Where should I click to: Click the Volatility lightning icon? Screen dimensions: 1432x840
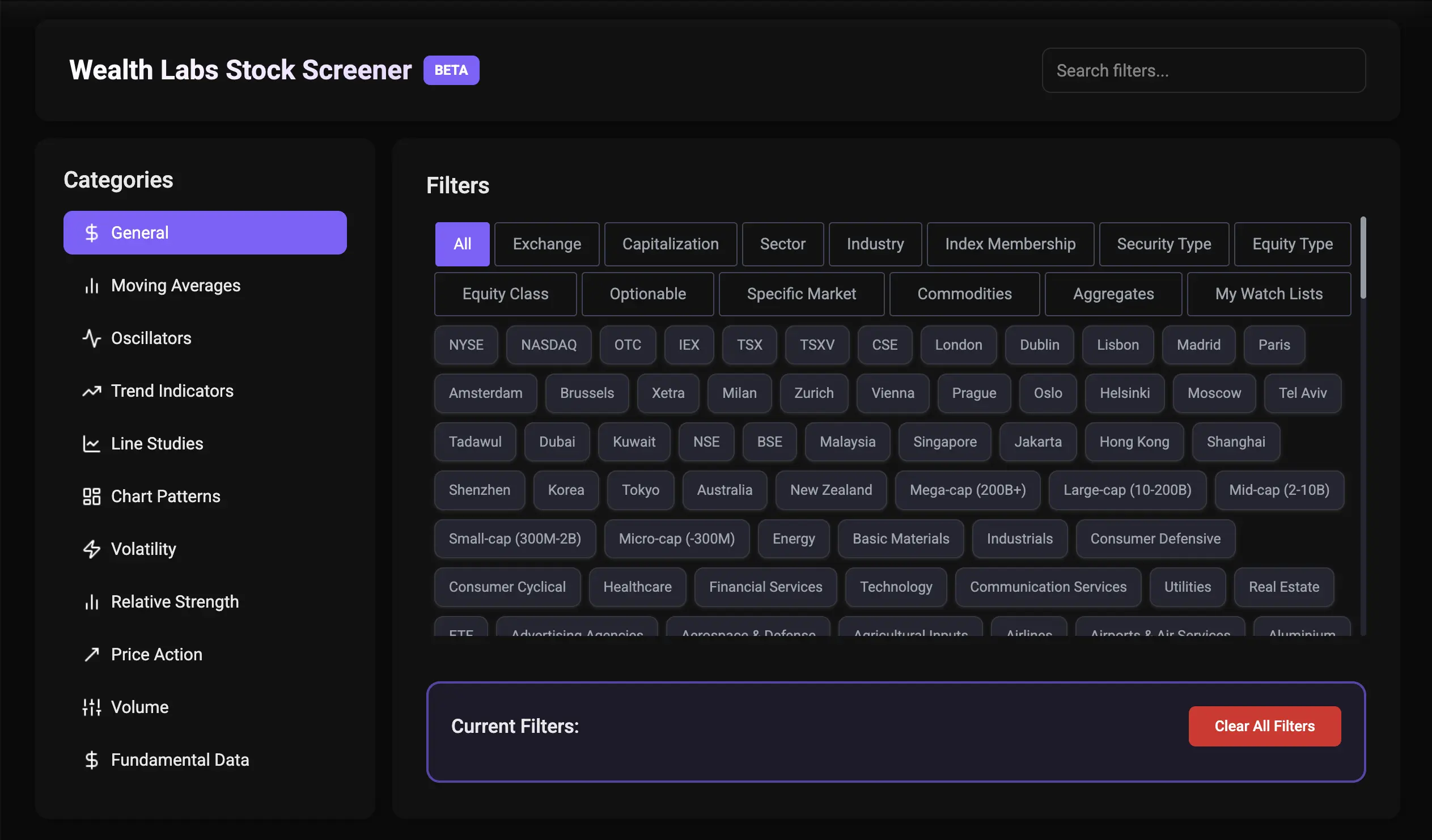[92, 549]
